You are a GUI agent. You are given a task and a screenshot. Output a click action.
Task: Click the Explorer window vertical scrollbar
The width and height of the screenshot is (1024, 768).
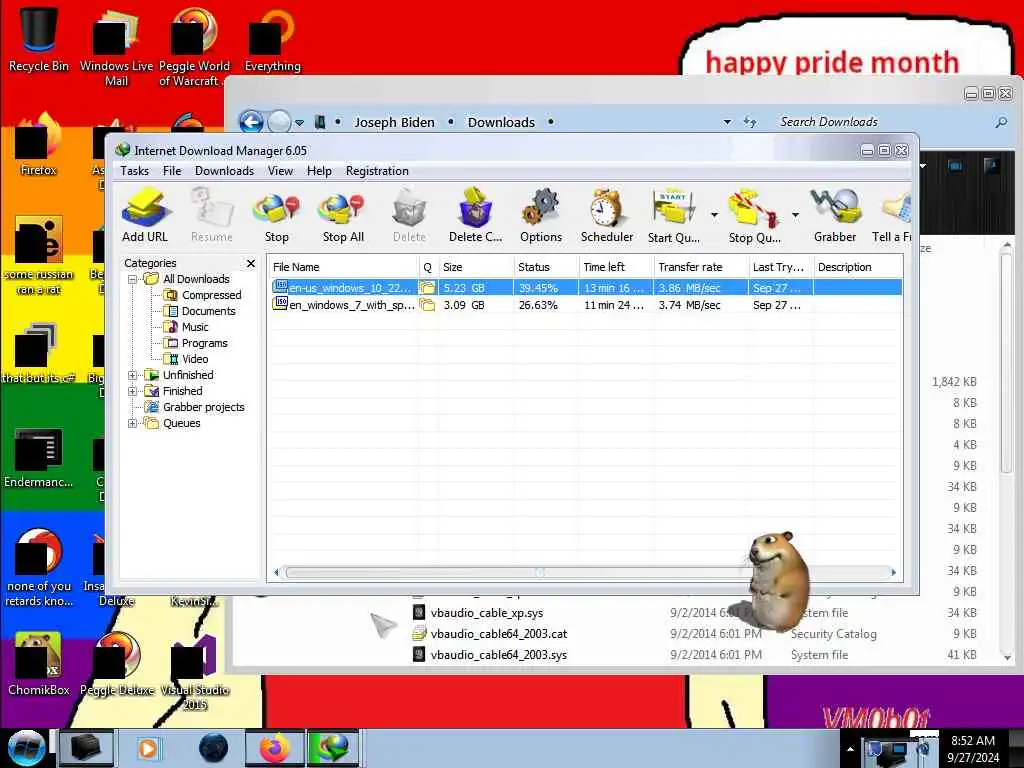(x=1006, y=362)
